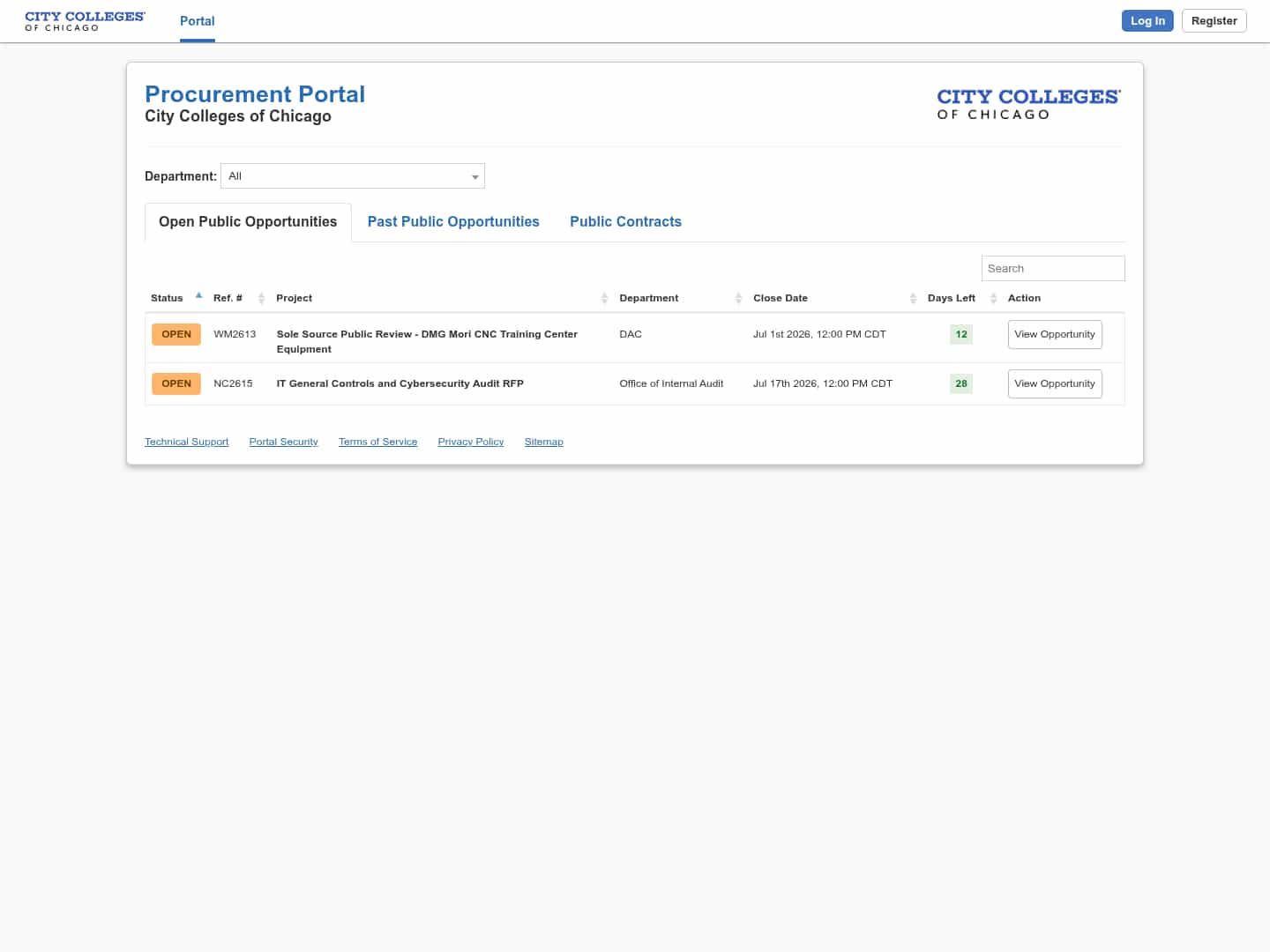Click the 28 days left badge
This screenshot has width=1270, height=952.
point(961,383)
